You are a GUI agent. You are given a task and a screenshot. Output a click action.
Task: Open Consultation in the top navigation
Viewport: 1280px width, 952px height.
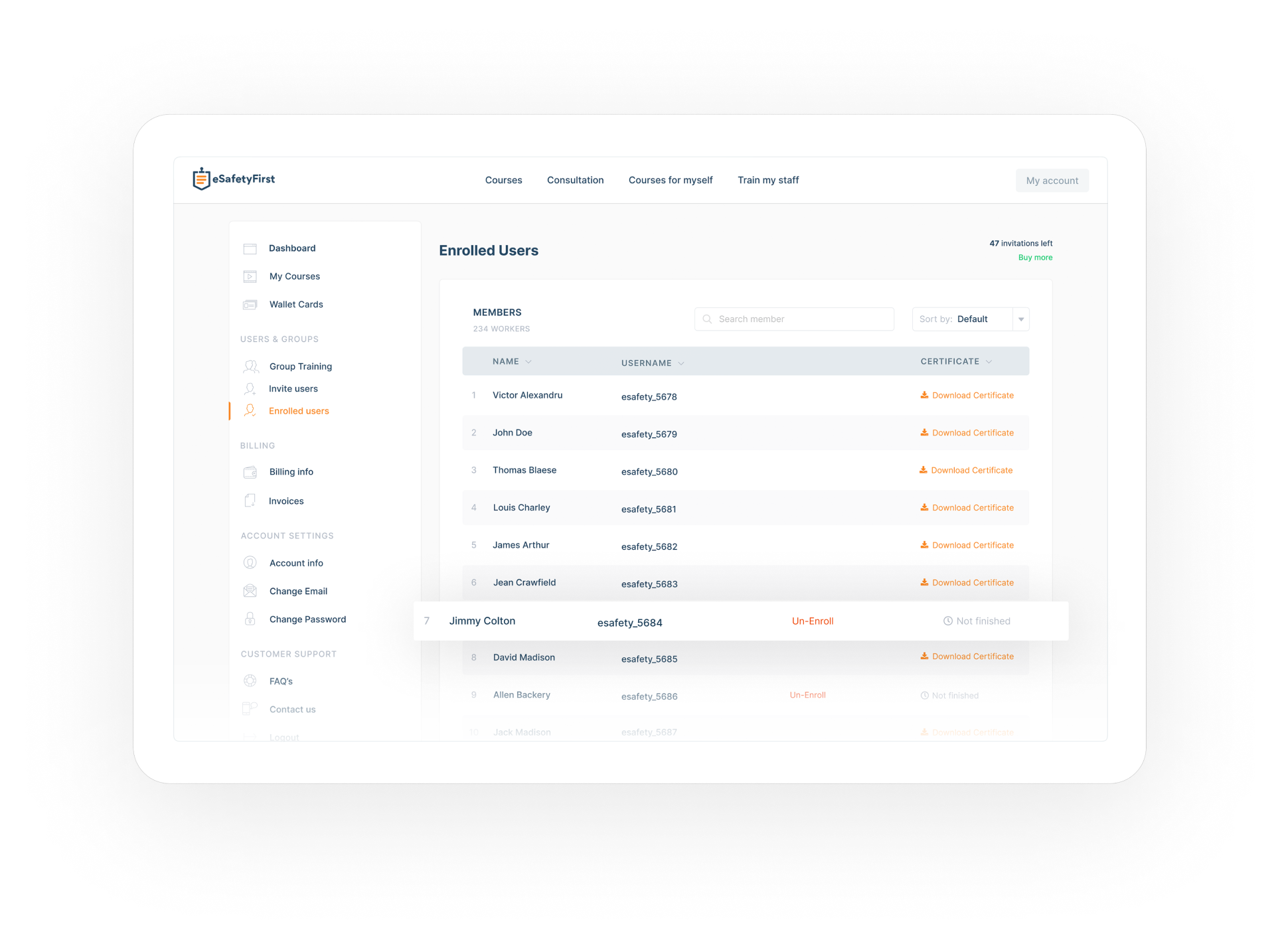point(576,181)
